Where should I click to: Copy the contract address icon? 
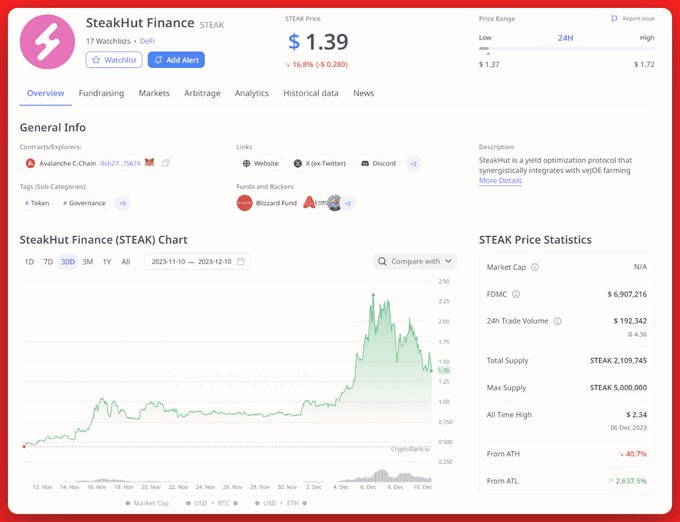pos(166,163)
